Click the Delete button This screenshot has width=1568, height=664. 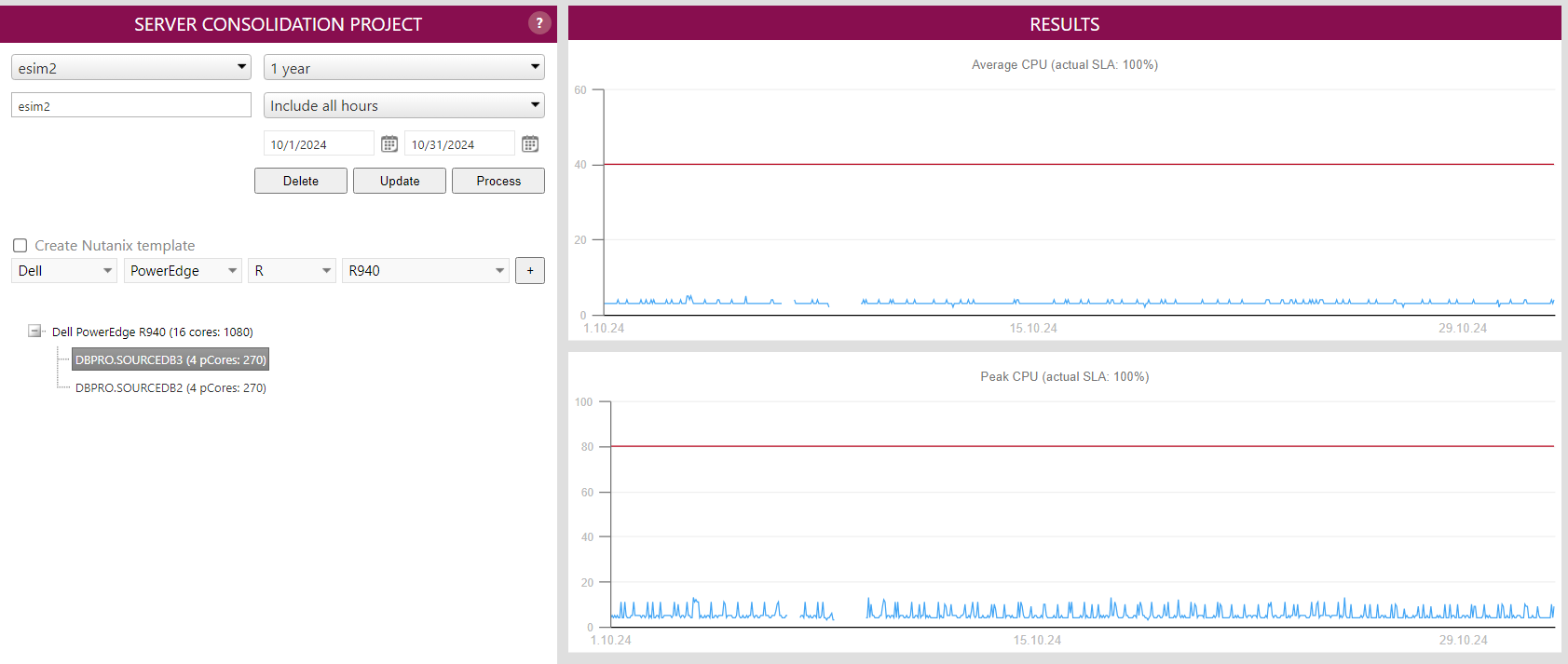[x=301, y=181]
